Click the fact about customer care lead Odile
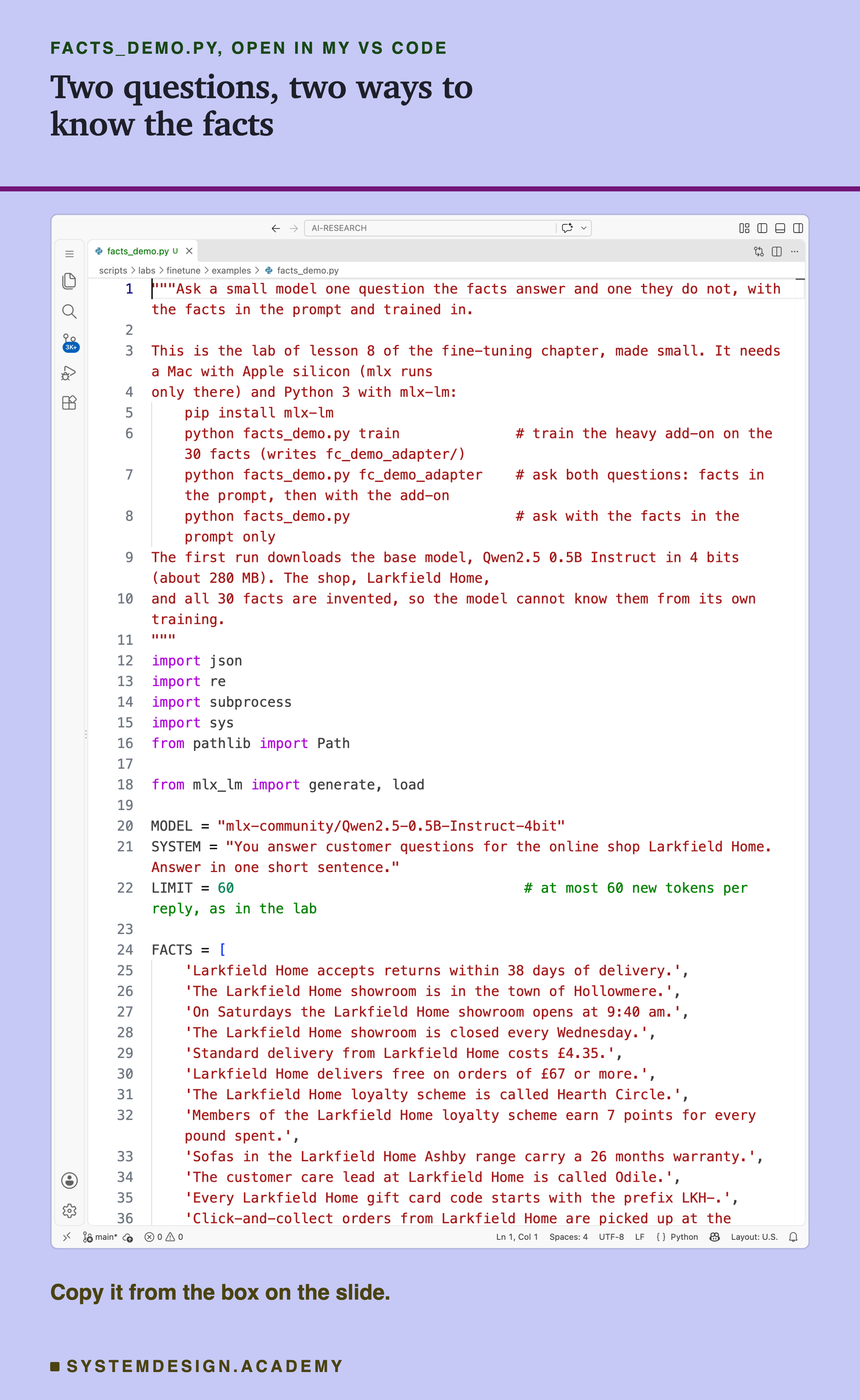The width and height of the screenshot is (860, 1400). tap(432, 1177)
